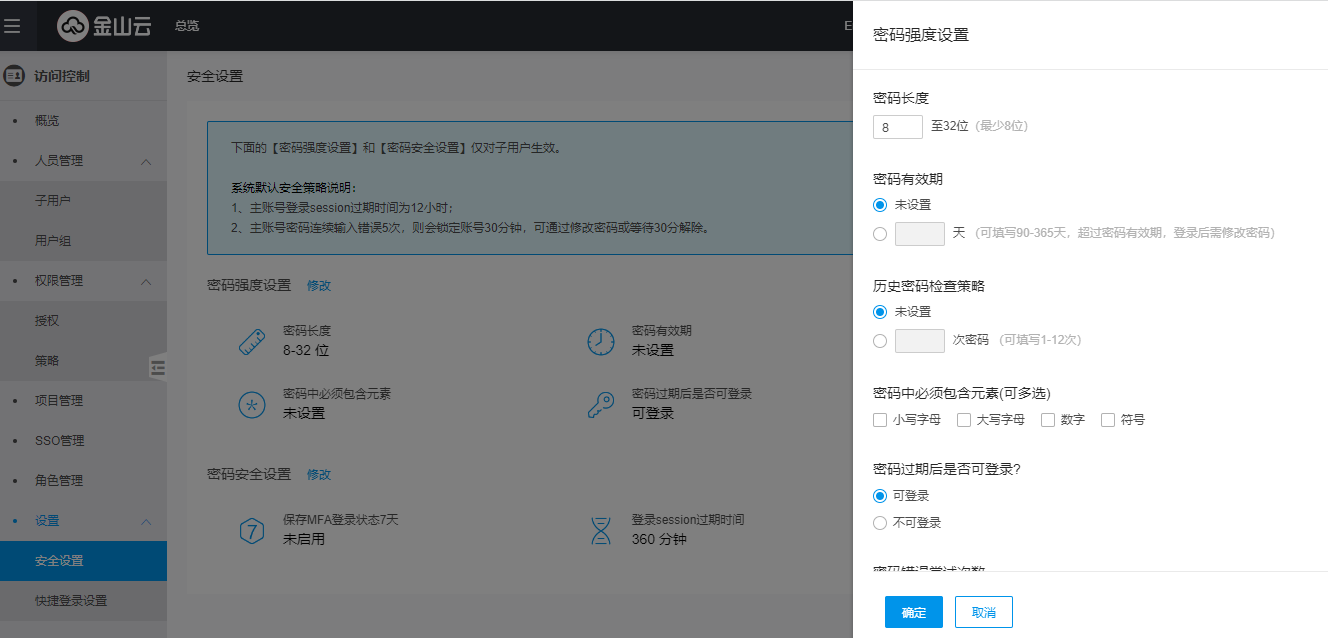This screenshot has height=638, width=1328.
Task: Click the 未启用 MFA status text
Action: tap(304, 539)
